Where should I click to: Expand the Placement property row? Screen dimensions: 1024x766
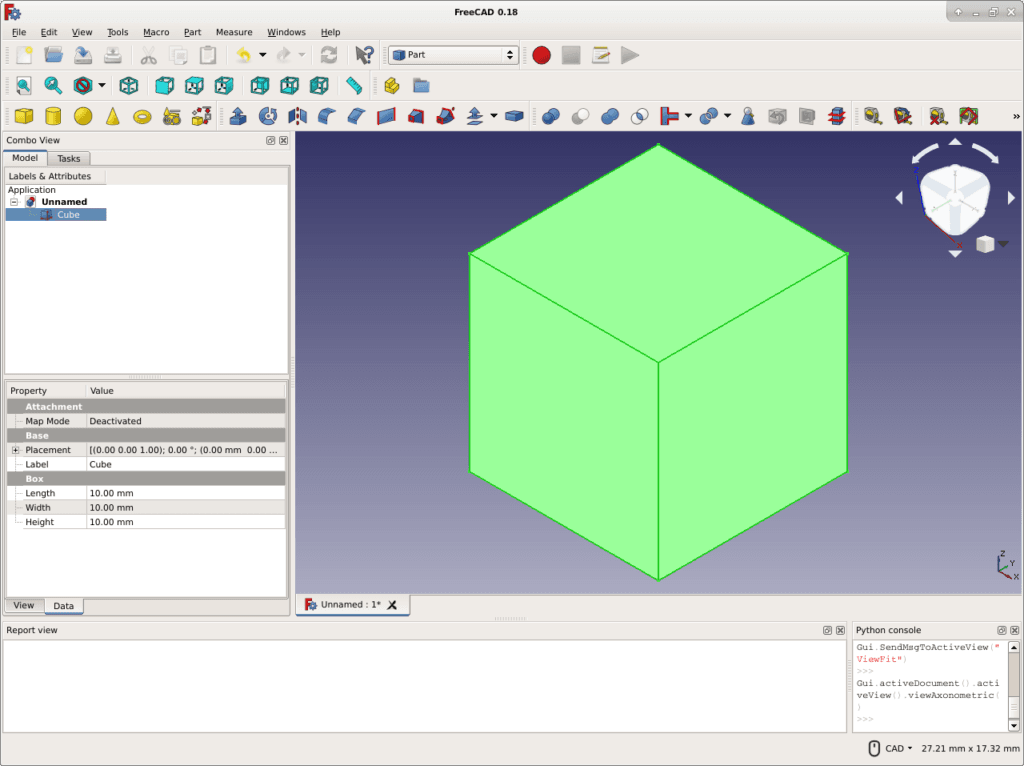click(14, 450)
